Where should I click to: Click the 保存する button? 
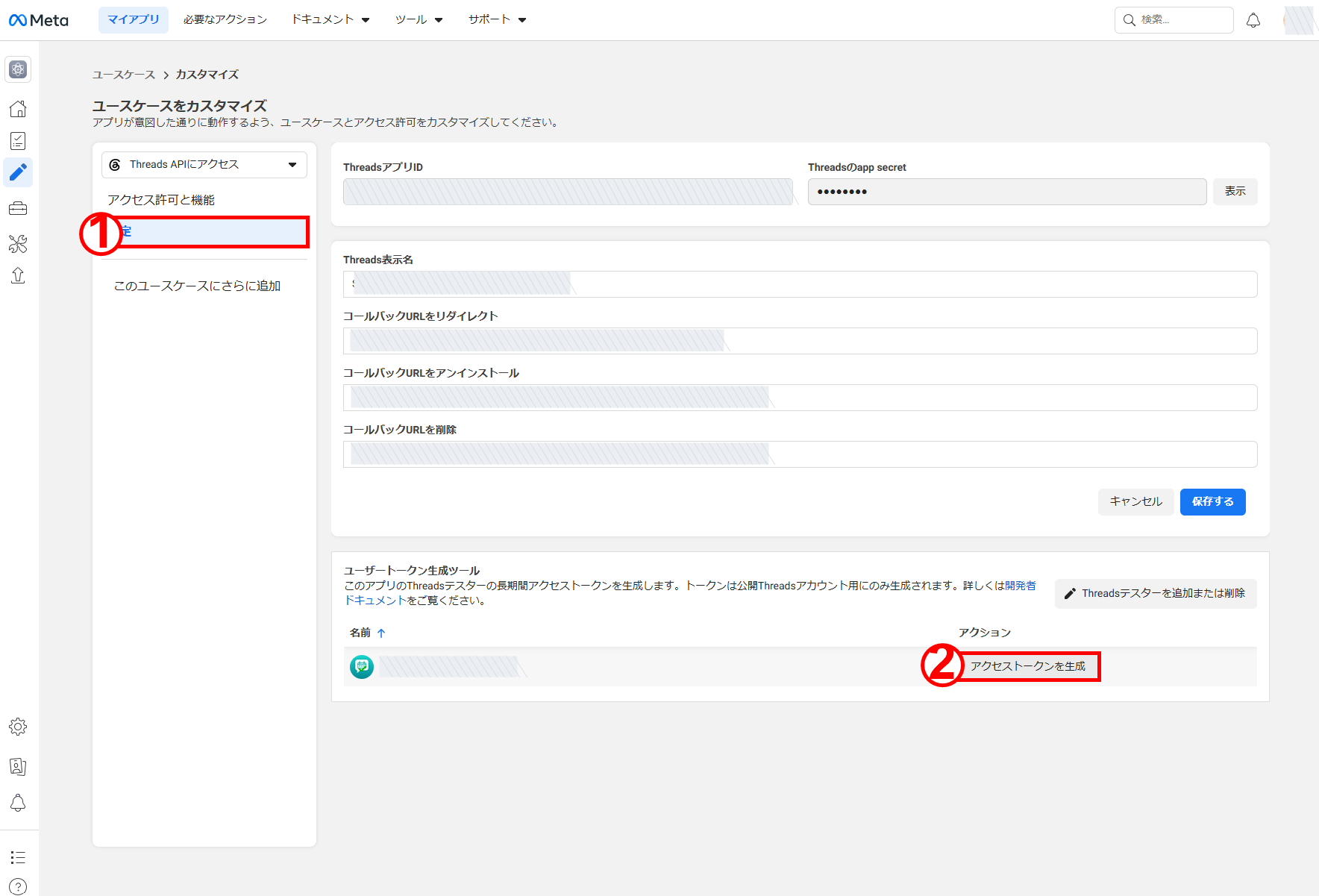(x=1213, y=502)
